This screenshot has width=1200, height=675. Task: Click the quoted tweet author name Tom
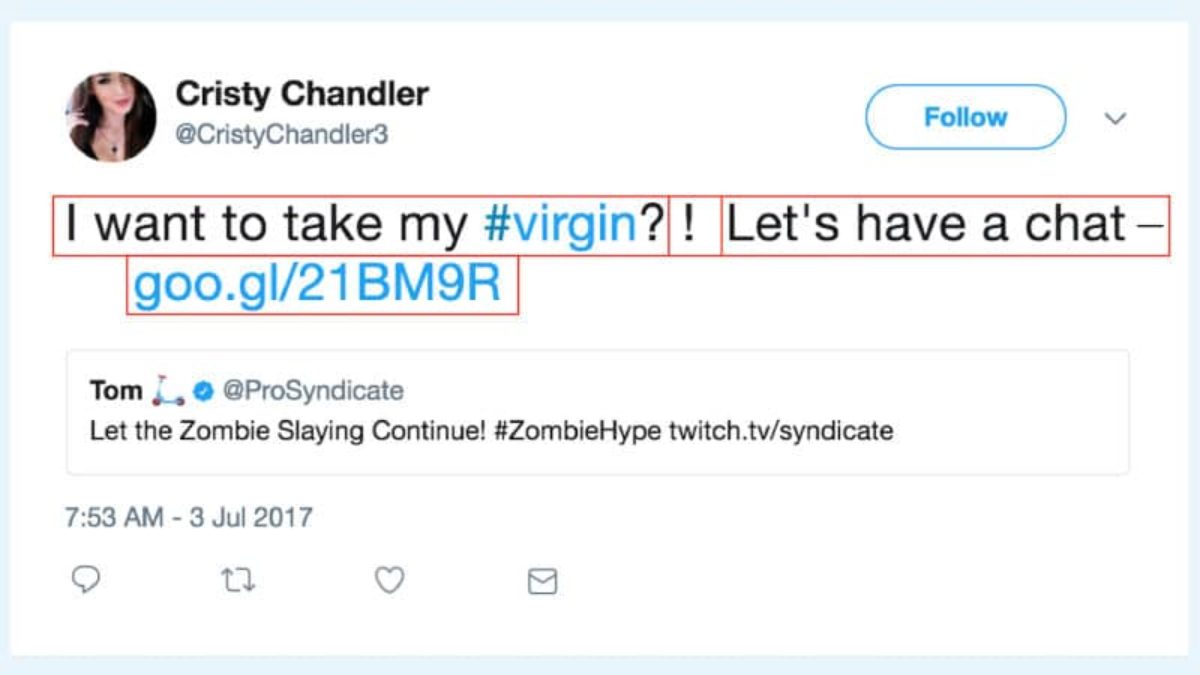(x=116, y=390)
